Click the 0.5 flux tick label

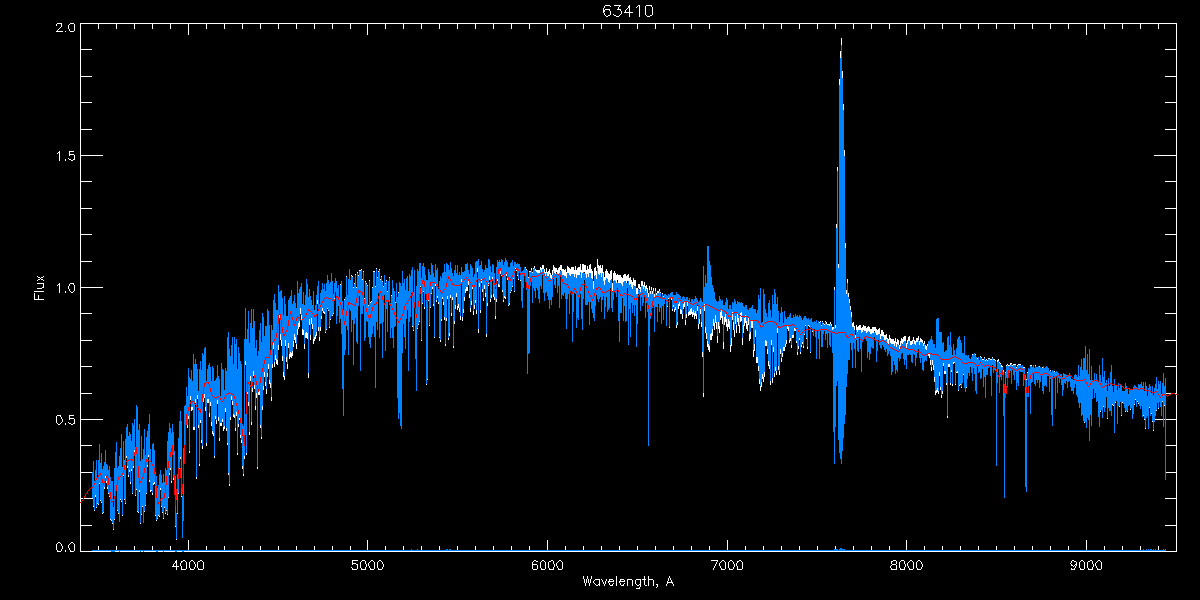click(x=65, y=419)
